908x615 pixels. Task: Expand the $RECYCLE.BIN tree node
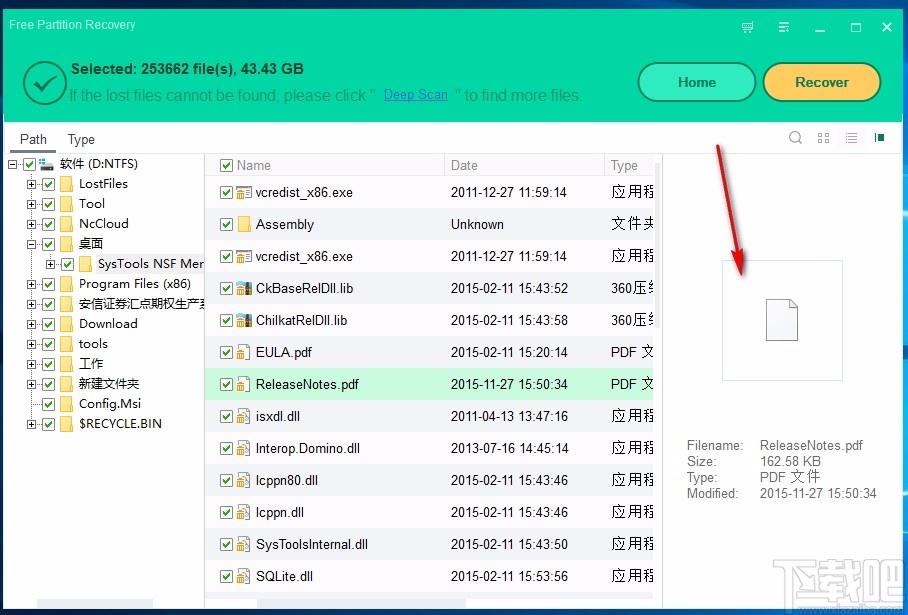31,424
